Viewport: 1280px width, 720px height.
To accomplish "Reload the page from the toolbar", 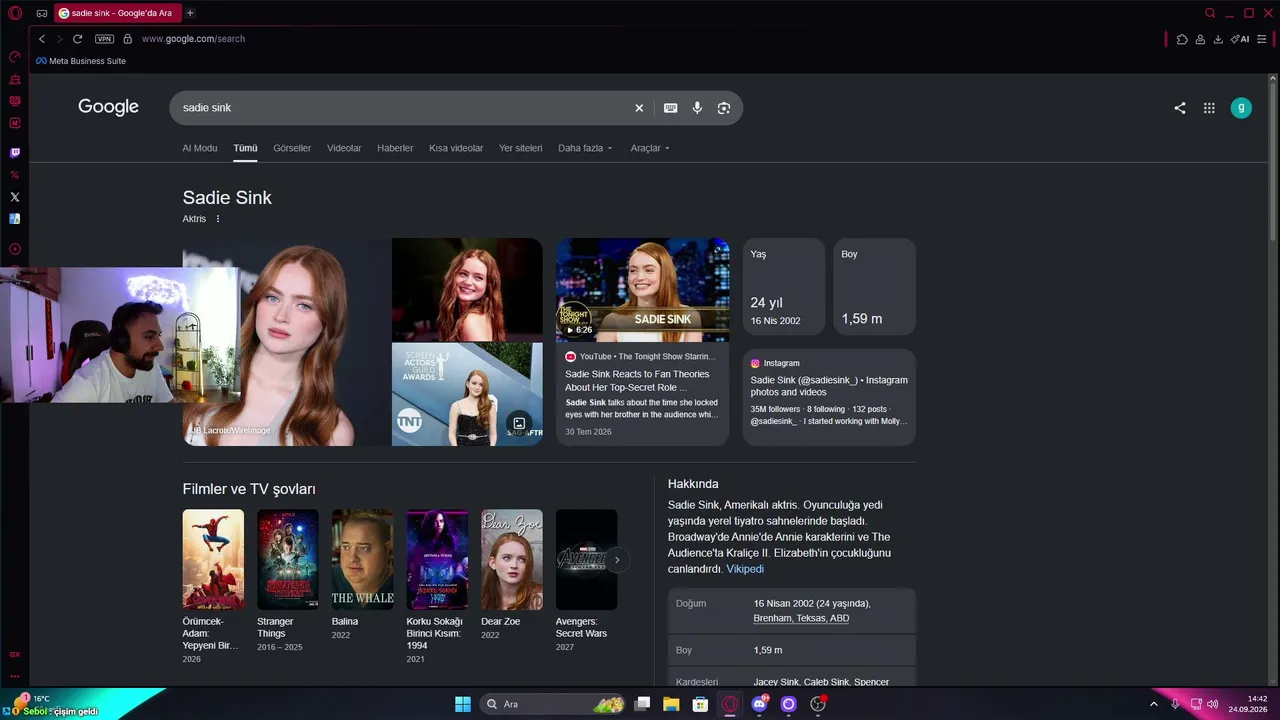I will click(77, 39).
